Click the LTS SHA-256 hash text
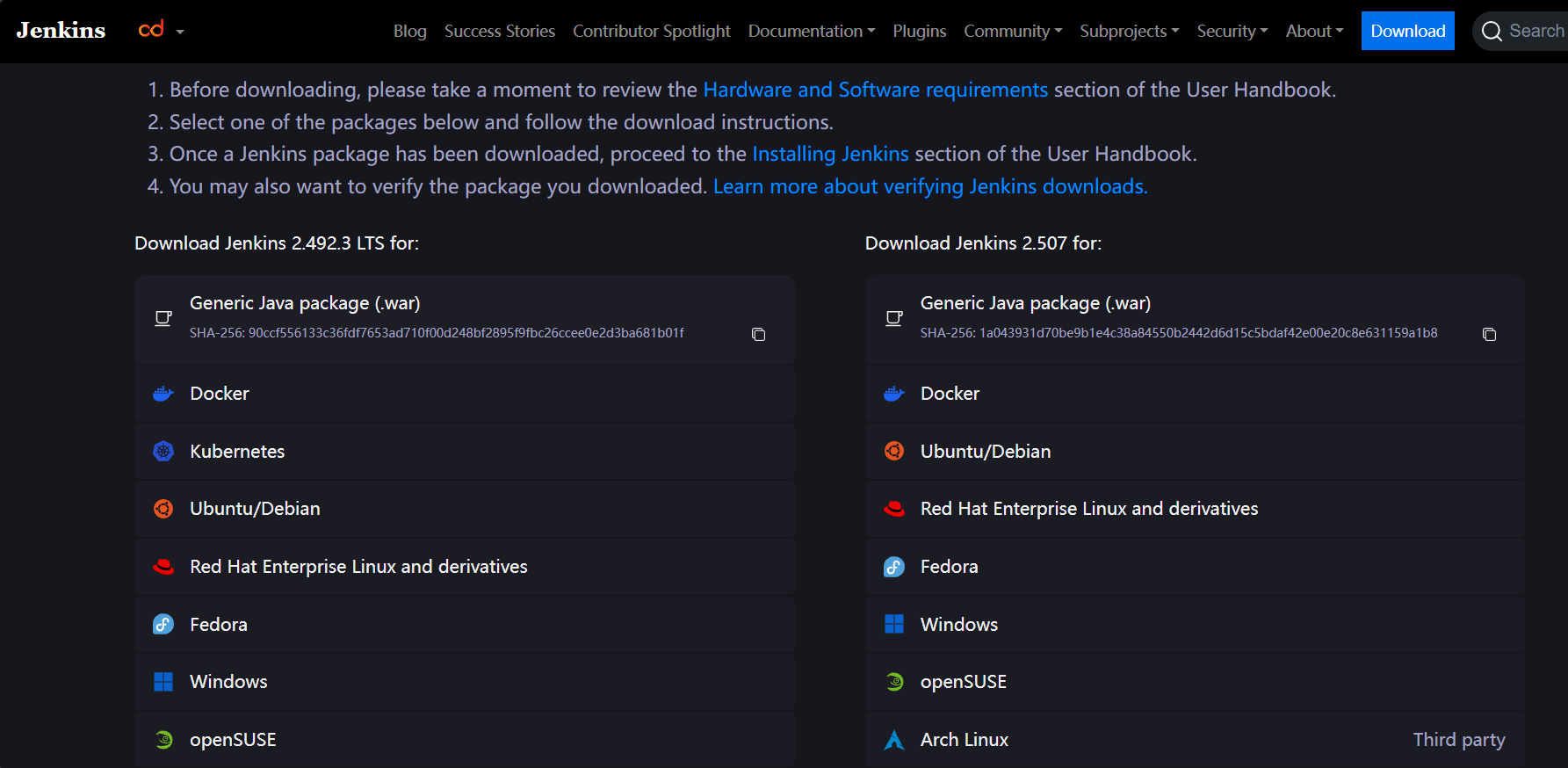The image size is (1568, 768). (x=437, y=333)
